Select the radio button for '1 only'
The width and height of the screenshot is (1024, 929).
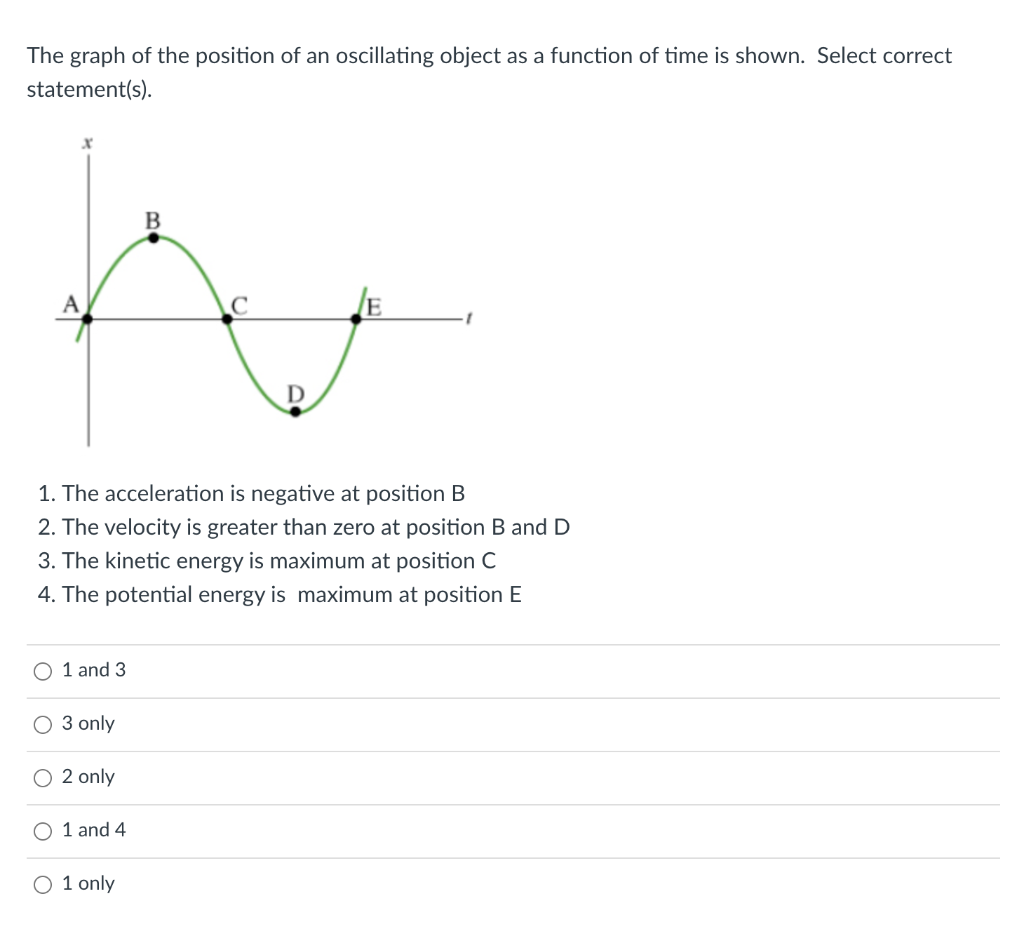point(42,884)
